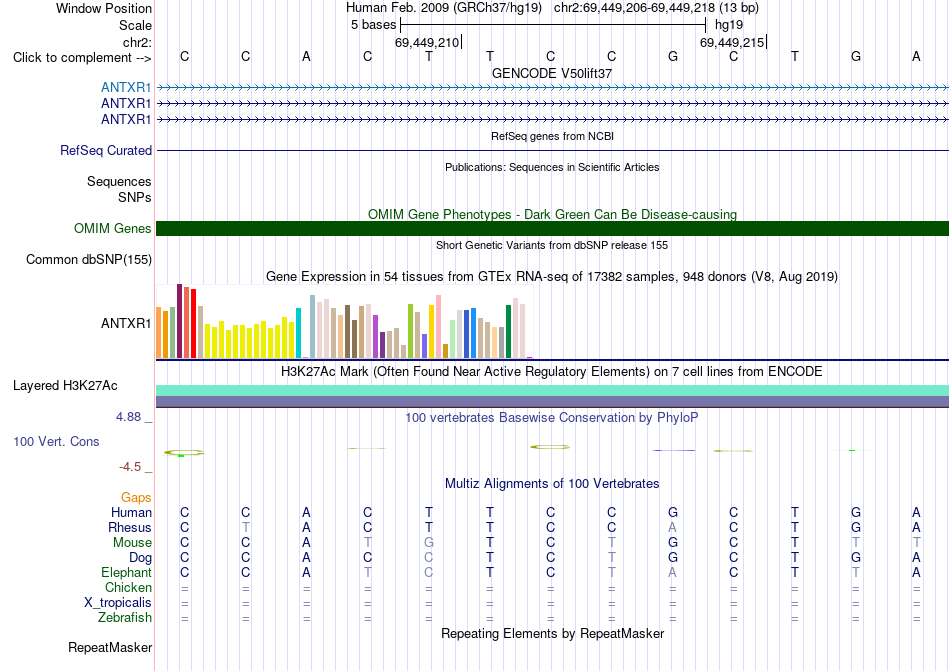The width and height of the screenshot is (950, 671).
Task: Click the Human species label
Action: [131, 512]
